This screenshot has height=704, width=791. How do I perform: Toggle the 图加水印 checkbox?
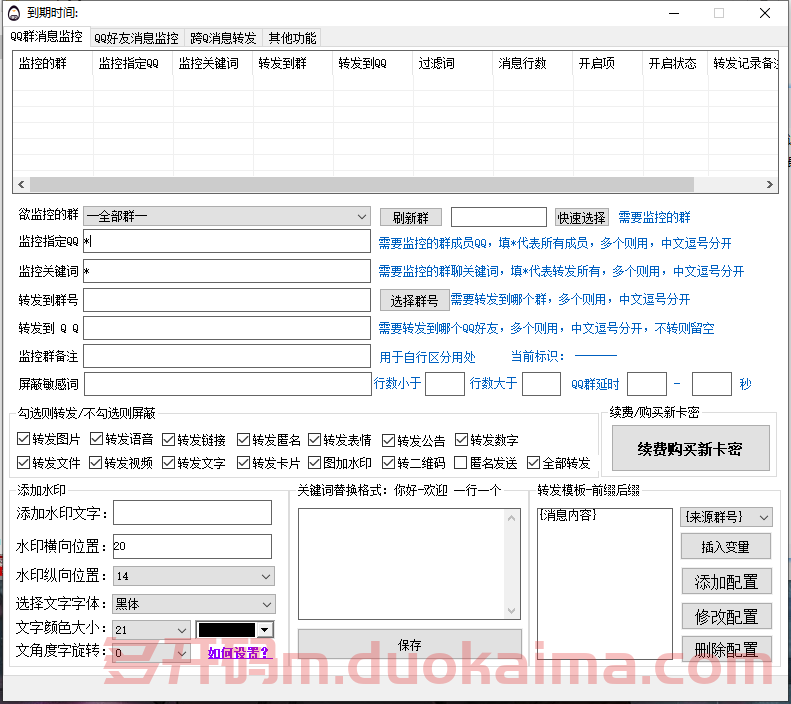click(x=315, y=463)
